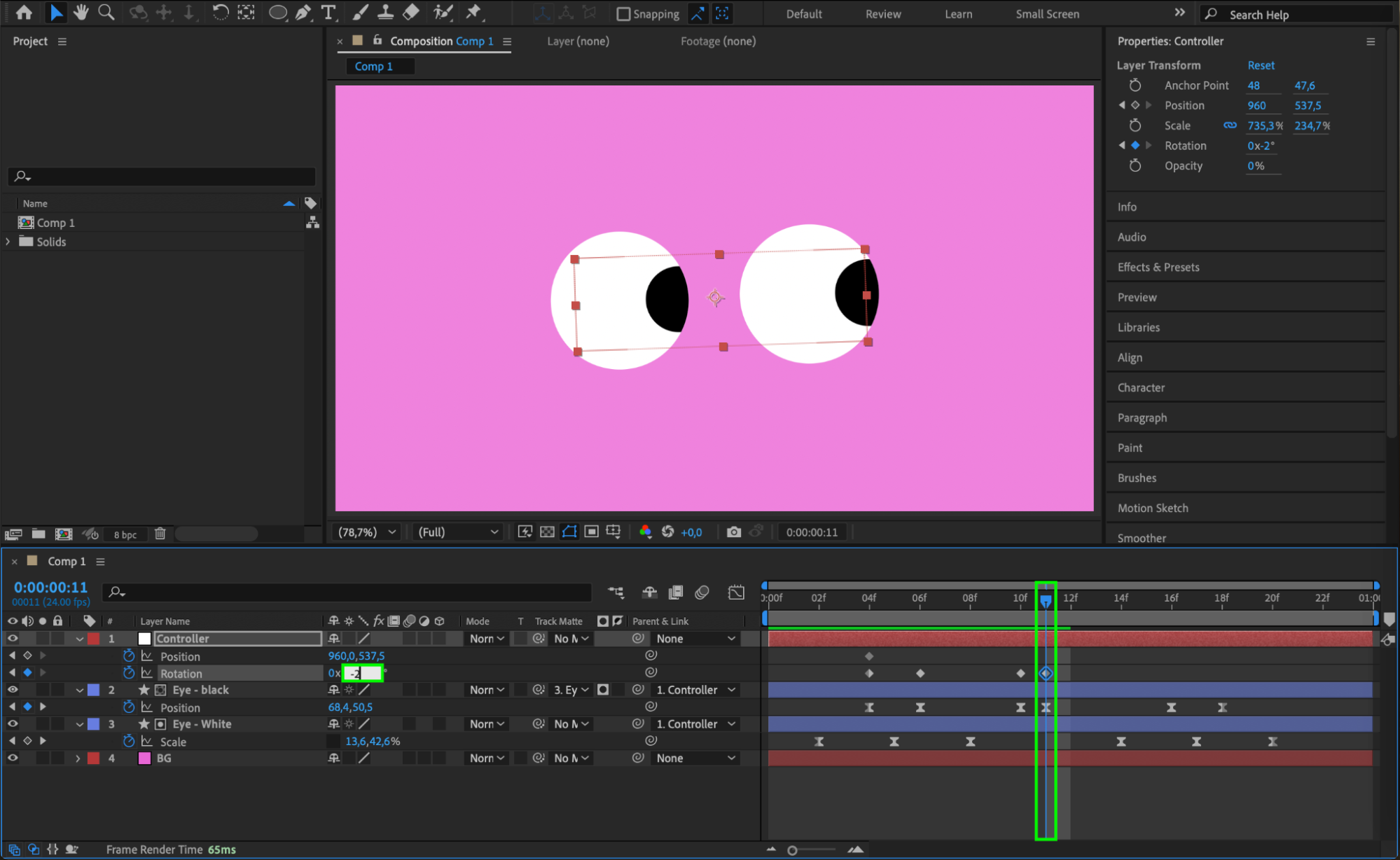Viewport: 1400px width, 860px height.
Task: Select the Hand tool
Action: [x=81, y=12]
